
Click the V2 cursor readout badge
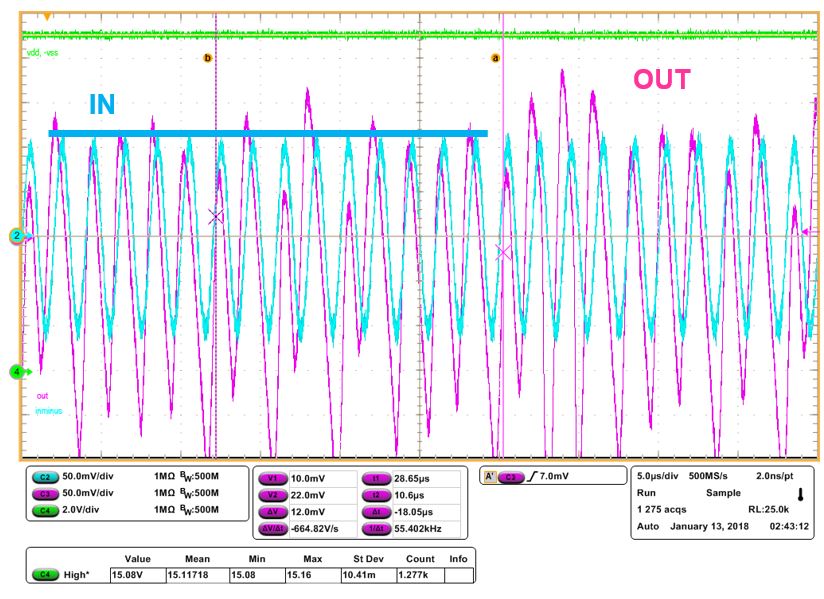tap(273, 495)
